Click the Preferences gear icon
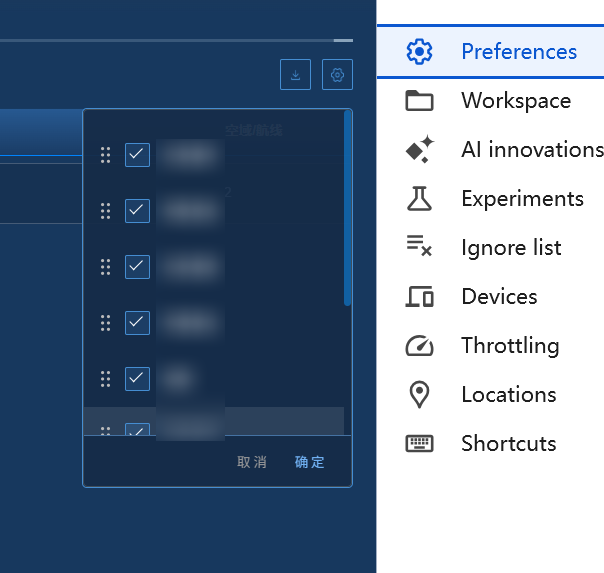The image size is (604, 573). pos(419,52)
